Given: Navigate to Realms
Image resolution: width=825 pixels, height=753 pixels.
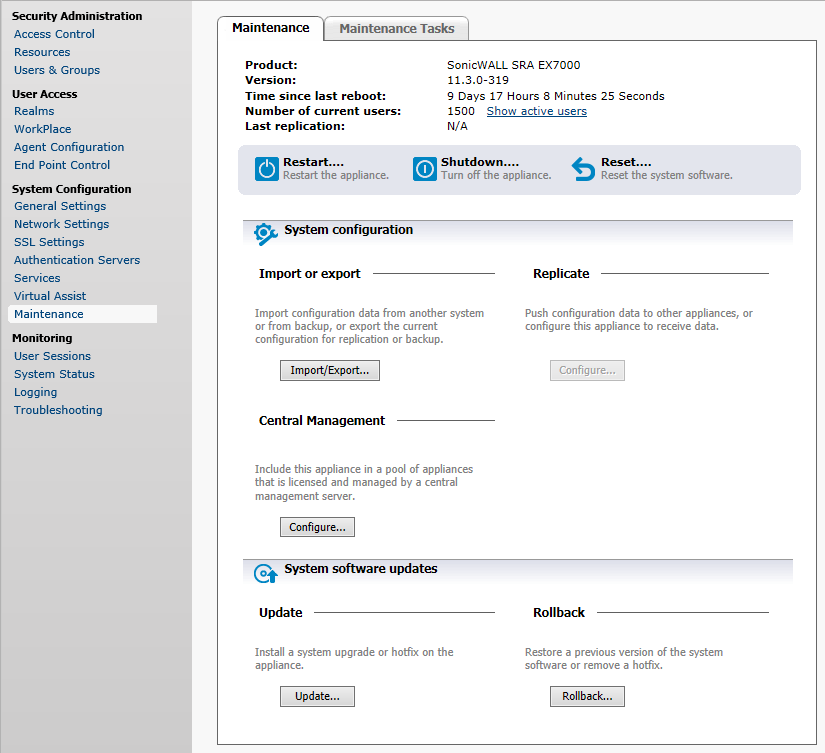Looking at the screenshot, I should [34, 111].
